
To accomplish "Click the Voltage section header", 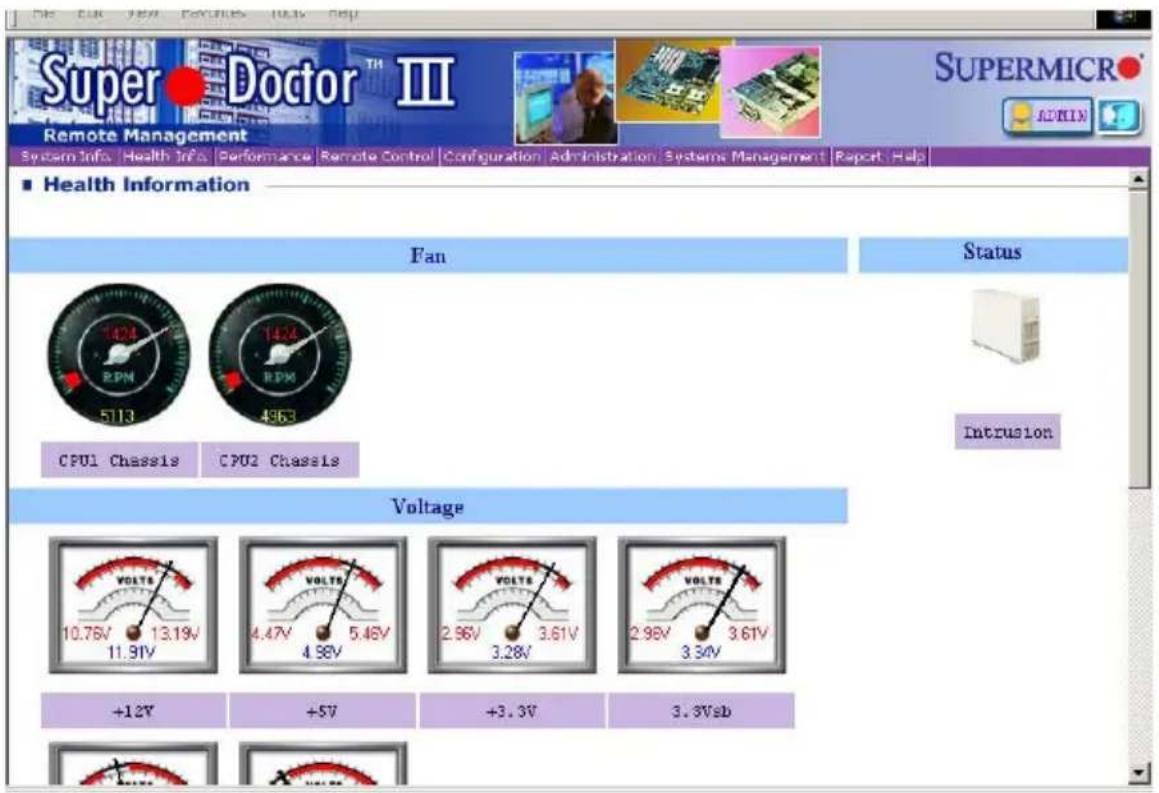I will click(428, 506).
